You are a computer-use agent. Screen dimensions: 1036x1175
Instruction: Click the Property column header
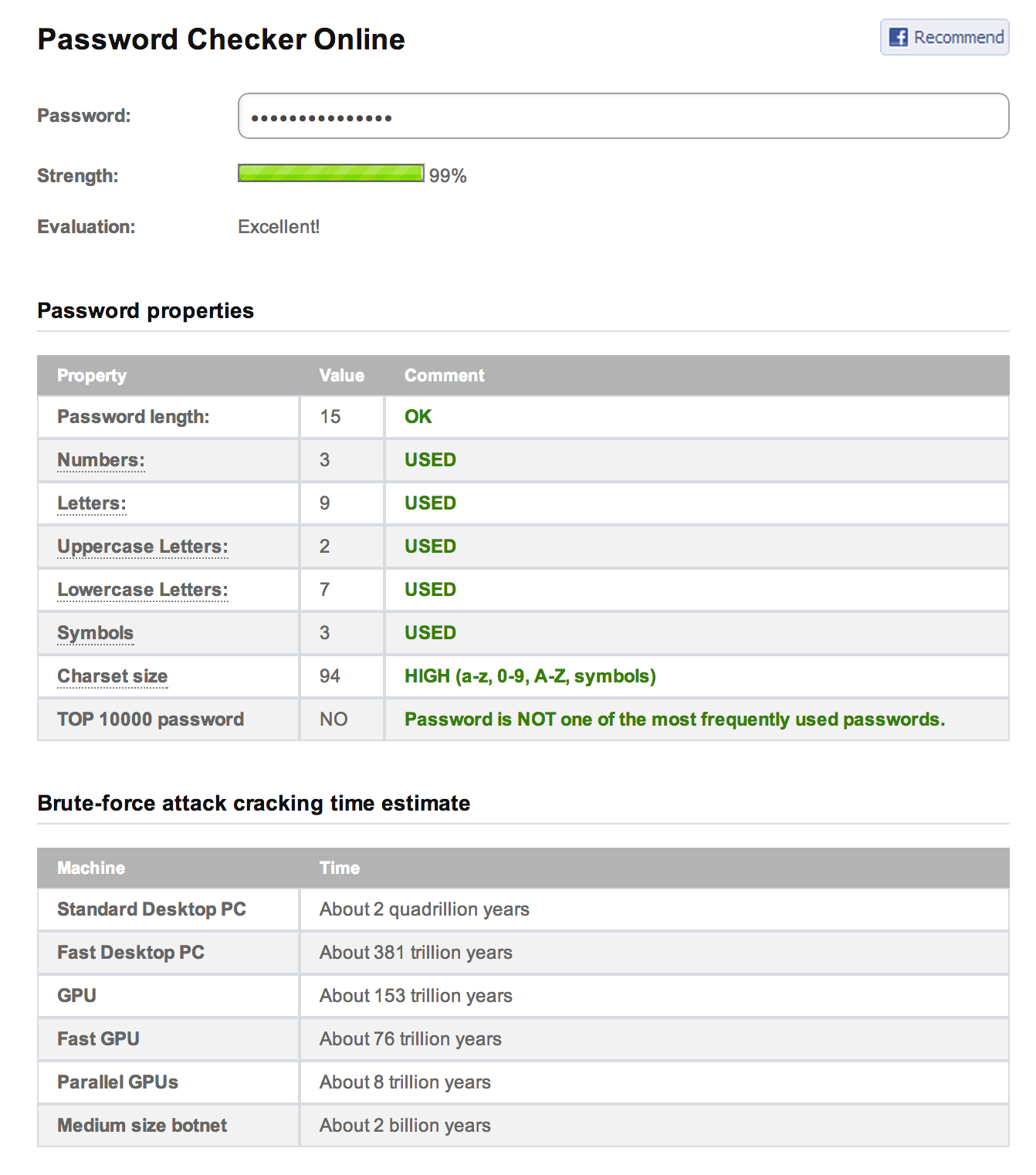92,375
